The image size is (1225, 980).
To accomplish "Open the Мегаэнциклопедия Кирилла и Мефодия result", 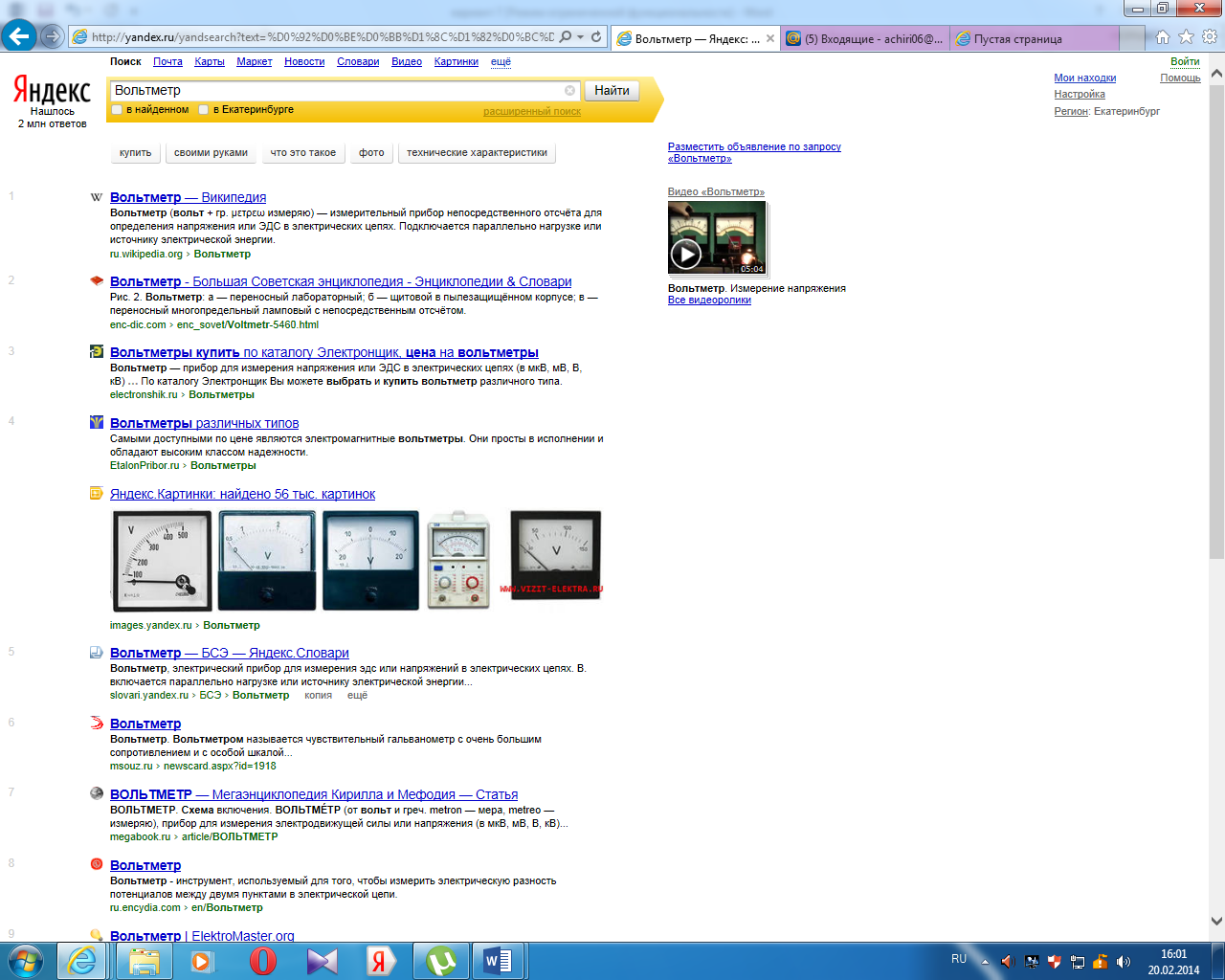I will pyautogui.click(x=314, y=794).
